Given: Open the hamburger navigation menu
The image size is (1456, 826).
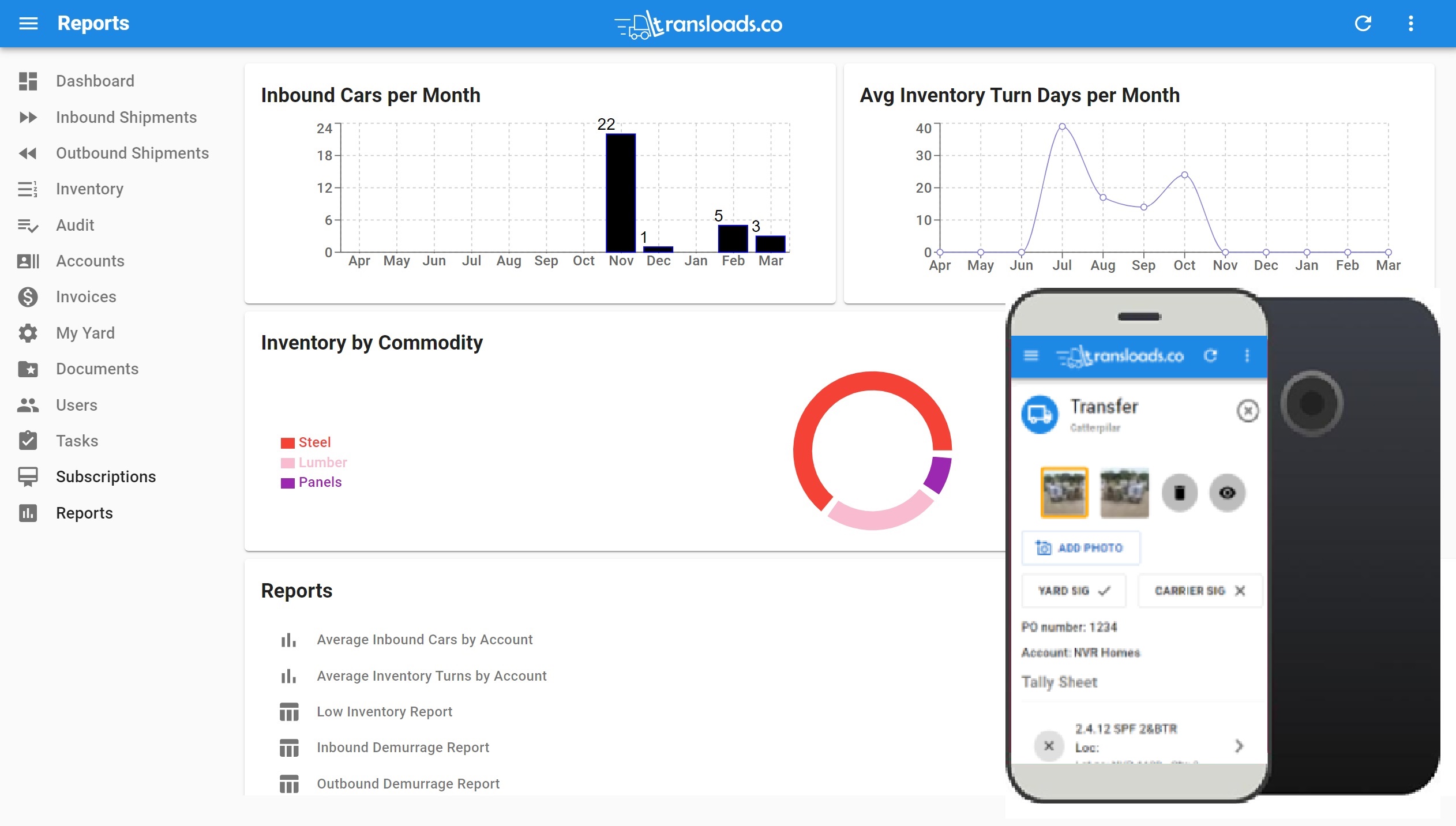Looking at the screenshot, I should tap(28, 23).
